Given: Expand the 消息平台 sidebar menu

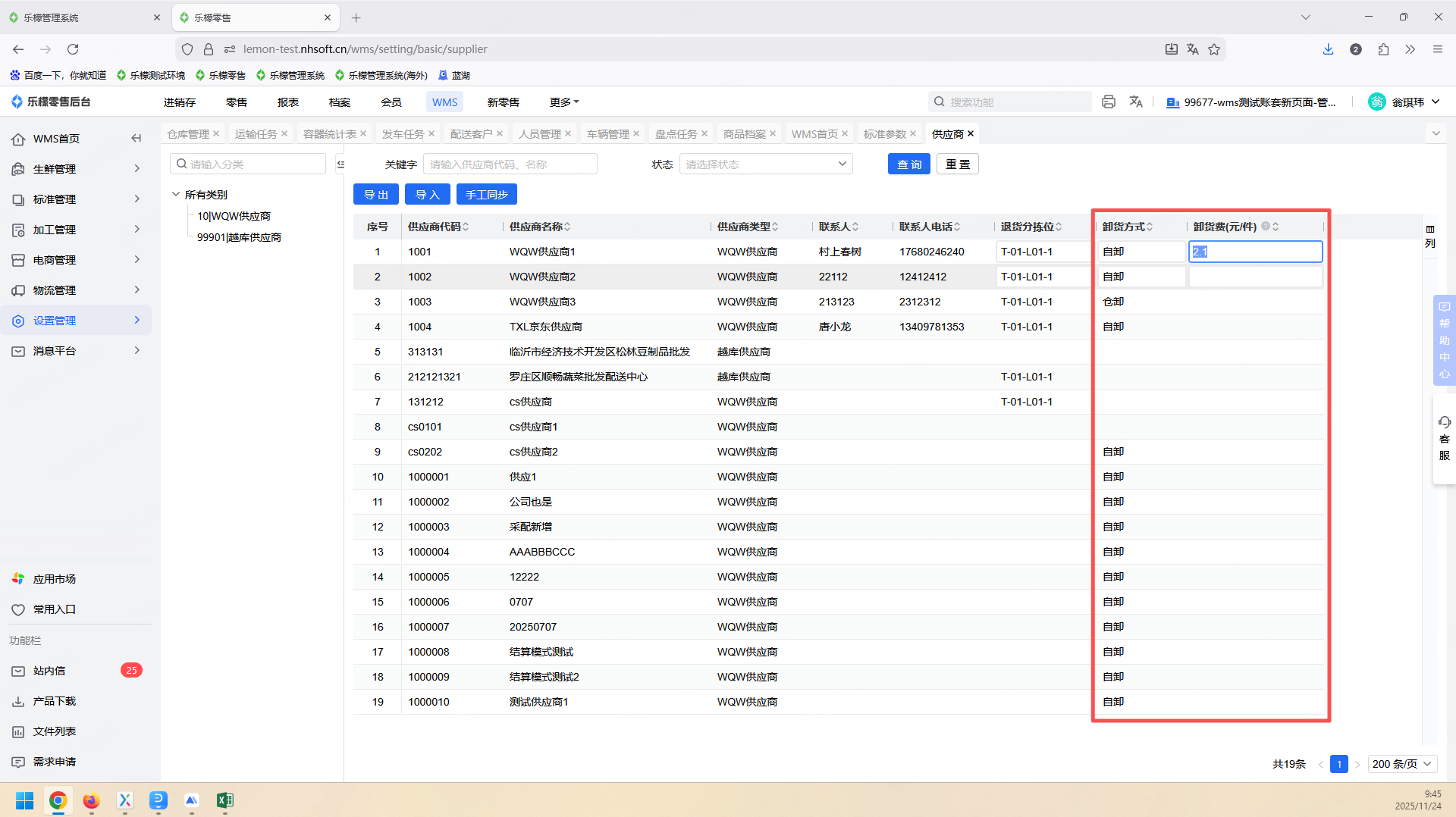Looking at the screenshot, I should [x=76, y=351].
